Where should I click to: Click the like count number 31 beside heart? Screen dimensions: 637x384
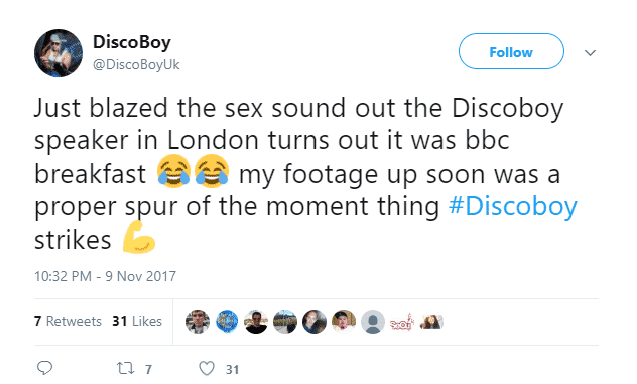[232, 369]
